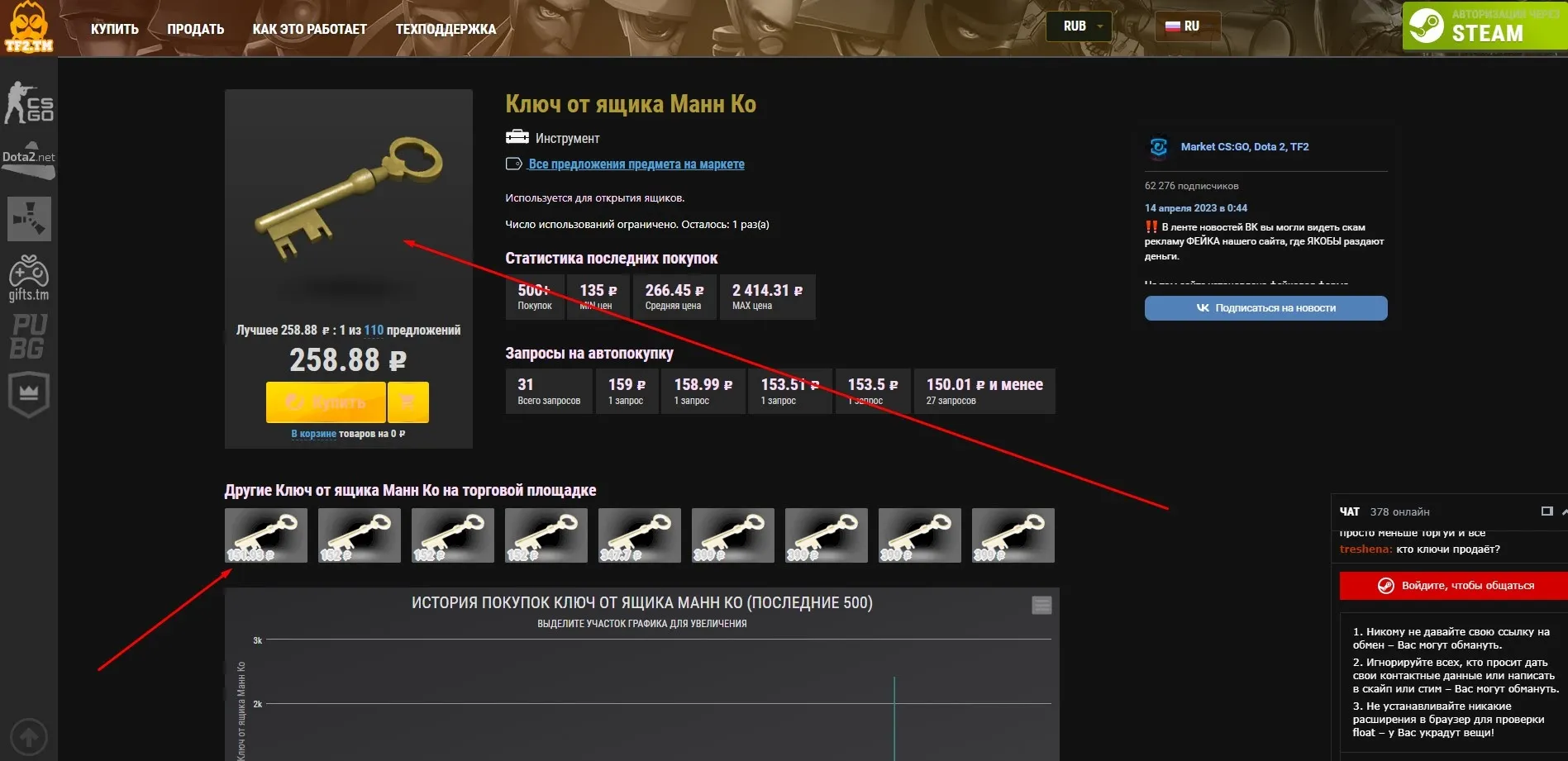
Task: Click Подписаться на новости button
Action: pos(1265,308)
